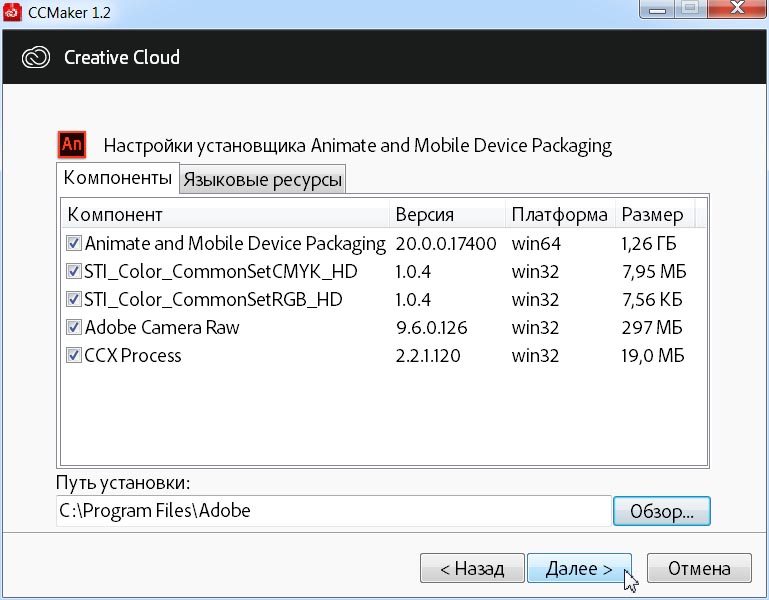769x600 pixels.
Task: Click version value 2.2.1.120
Action: 428,355
